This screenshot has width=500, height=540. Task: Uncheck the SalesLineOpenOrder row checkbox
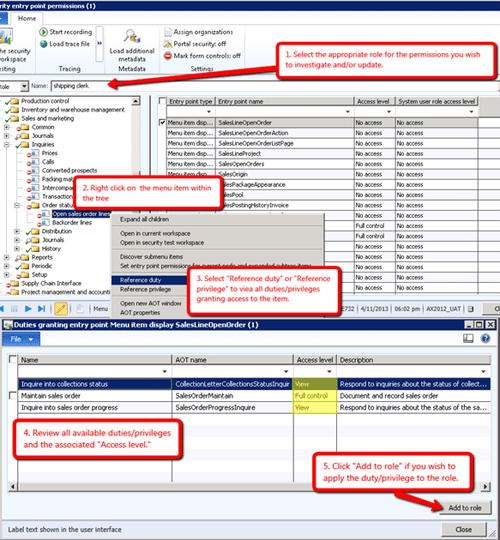tap(162, 123)
